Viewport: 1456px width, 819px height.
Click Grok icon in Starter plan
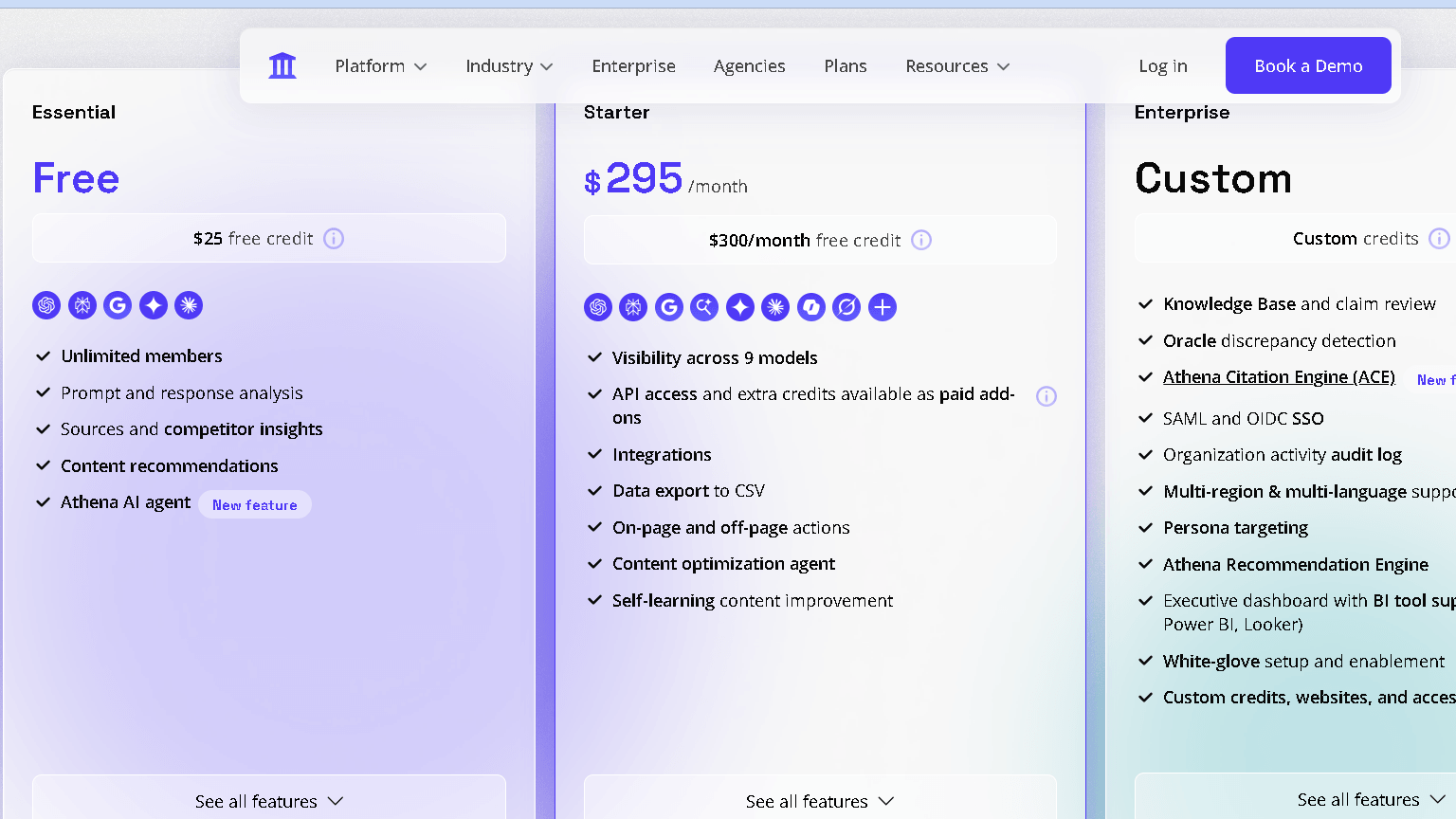tap(846, 307)
